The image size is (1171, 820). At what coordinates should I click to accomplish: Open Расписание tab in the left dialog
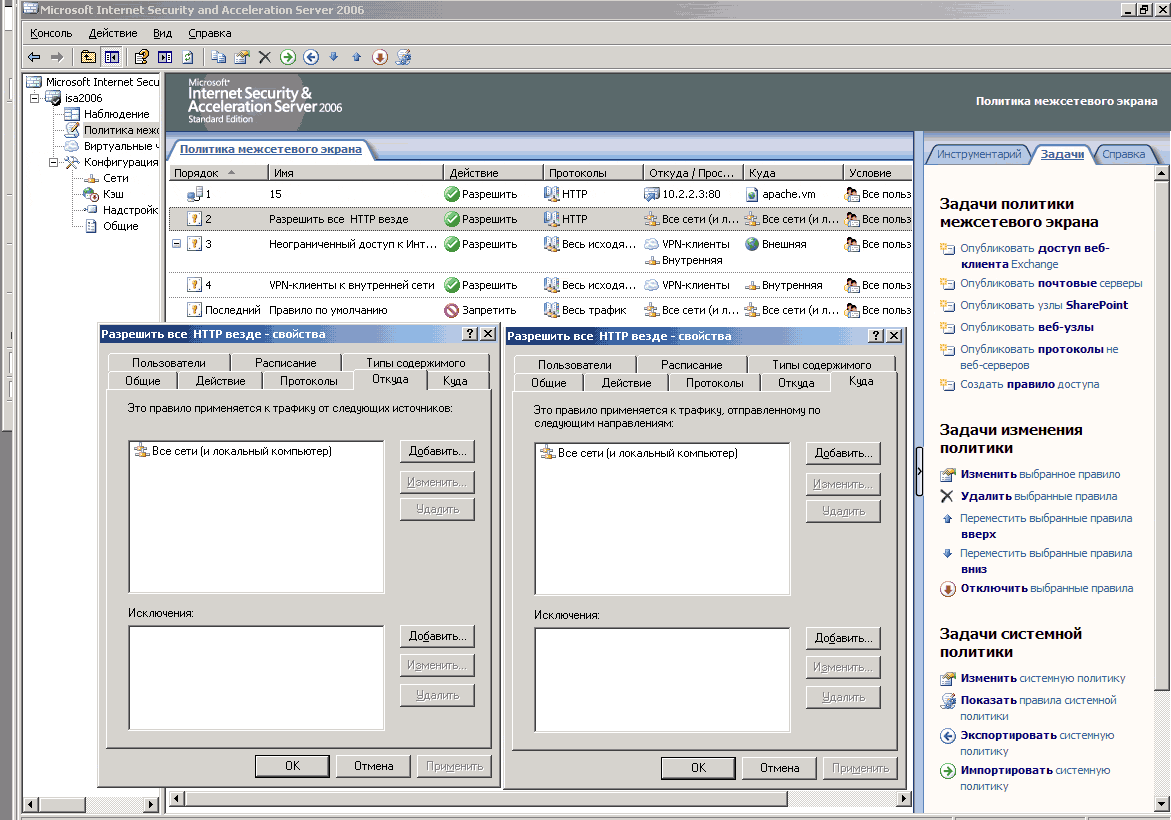pos(285,363)
